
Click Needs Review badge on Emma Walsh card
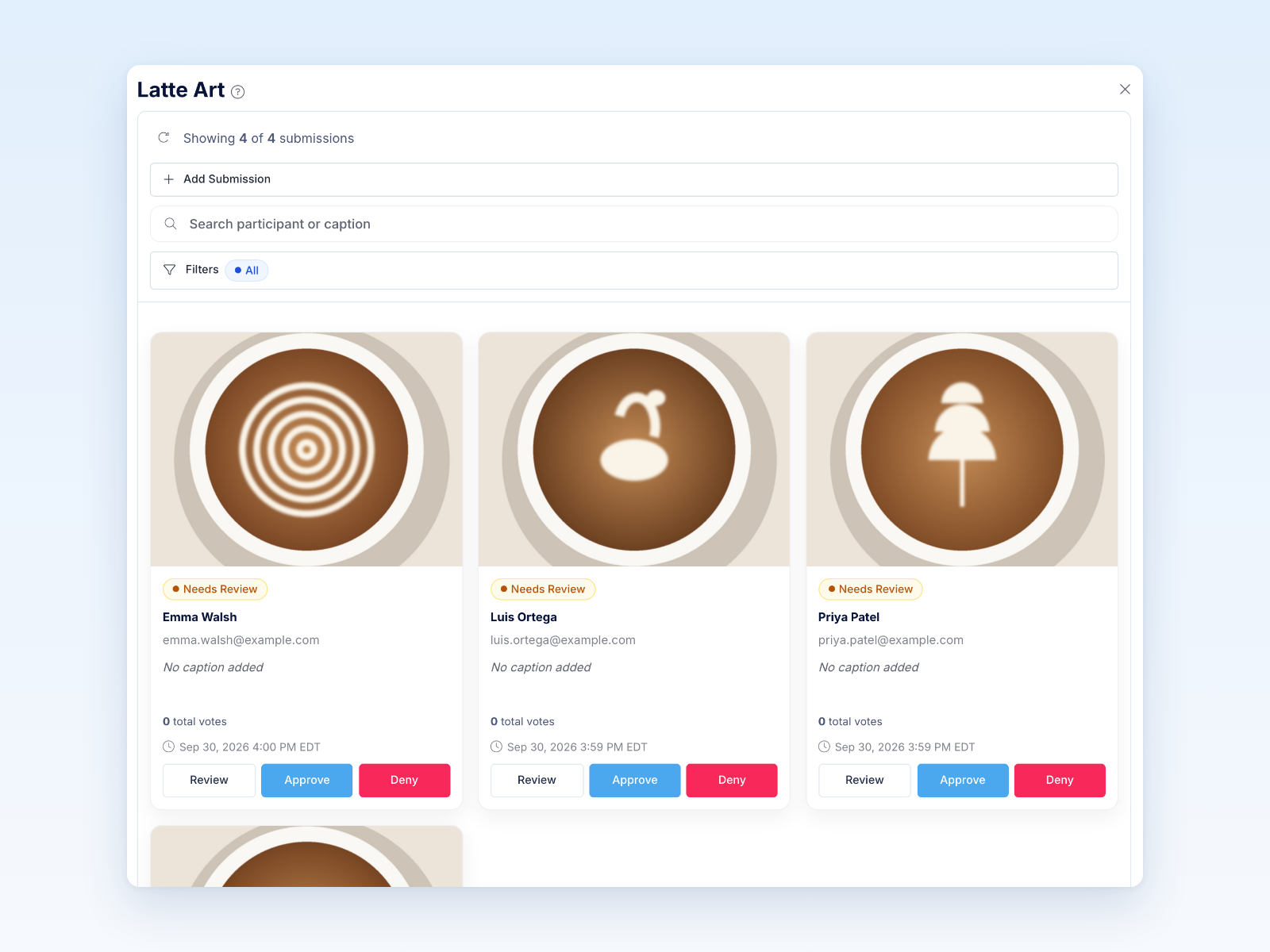point(215,589)
